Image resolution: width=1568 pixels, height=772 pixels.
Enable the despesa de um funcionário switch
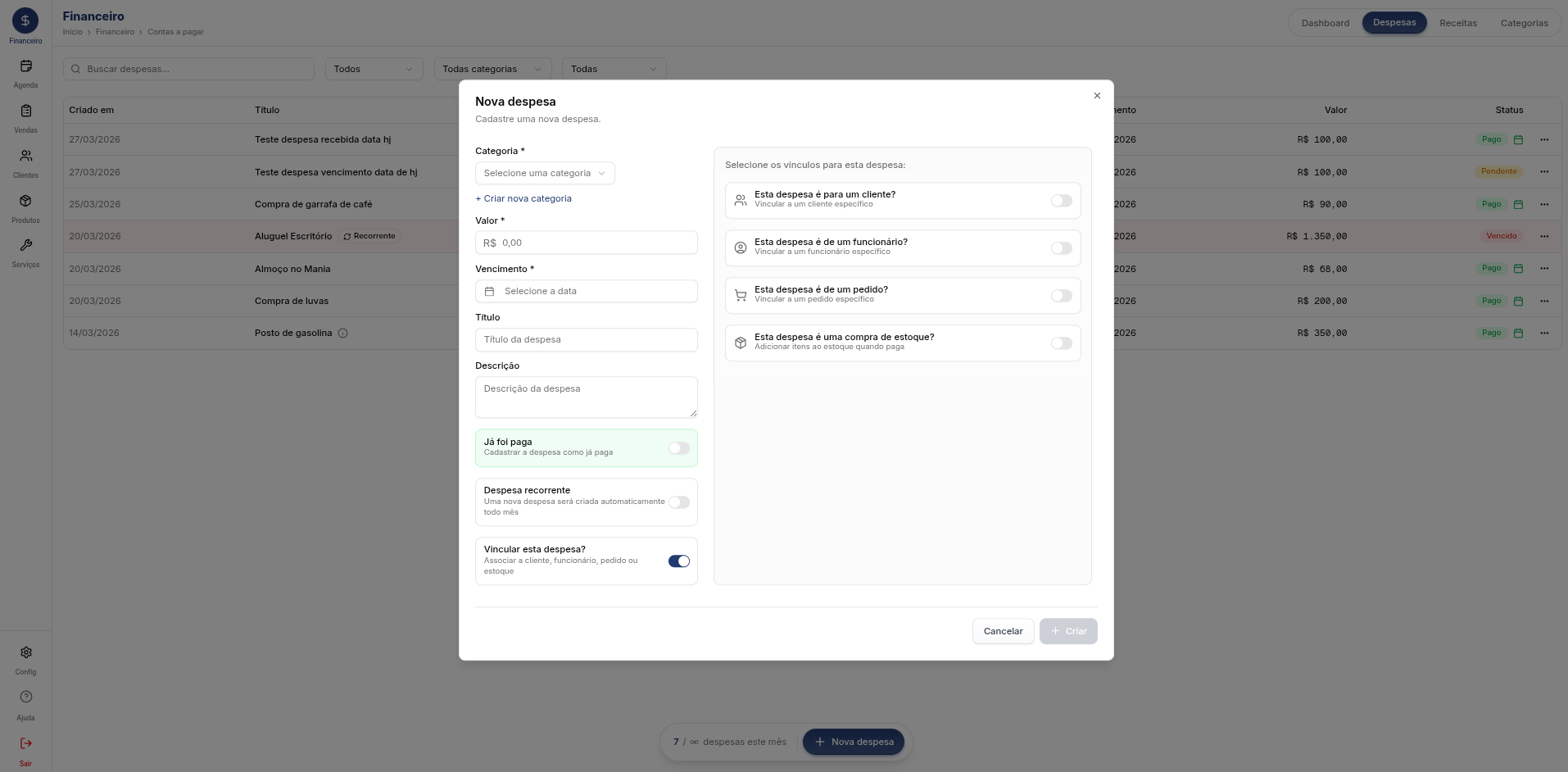click(1062, 248)
